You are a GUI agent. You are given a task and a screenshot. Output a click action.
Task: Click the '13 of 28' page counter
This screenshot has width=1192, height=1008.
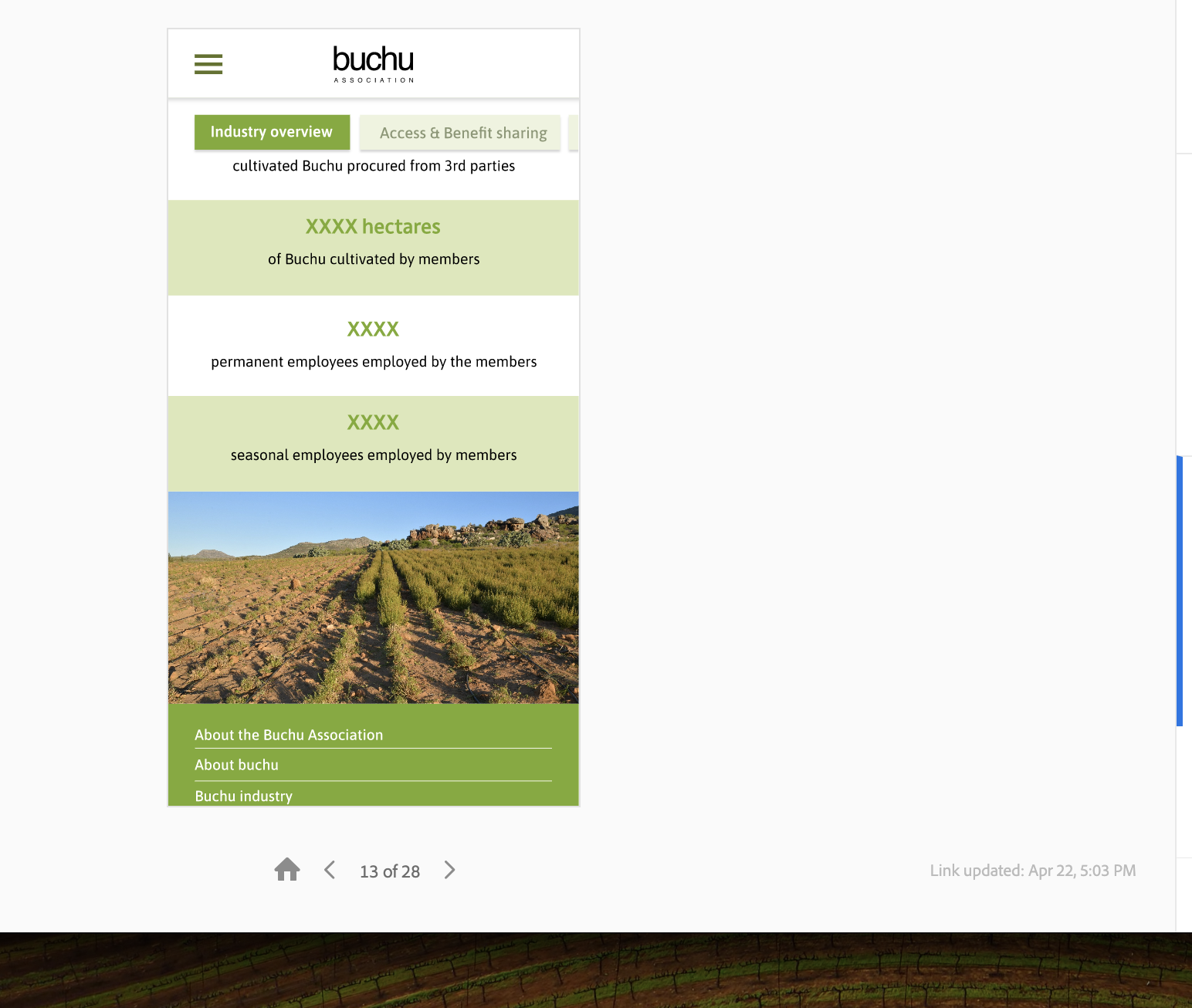[390, 871]
